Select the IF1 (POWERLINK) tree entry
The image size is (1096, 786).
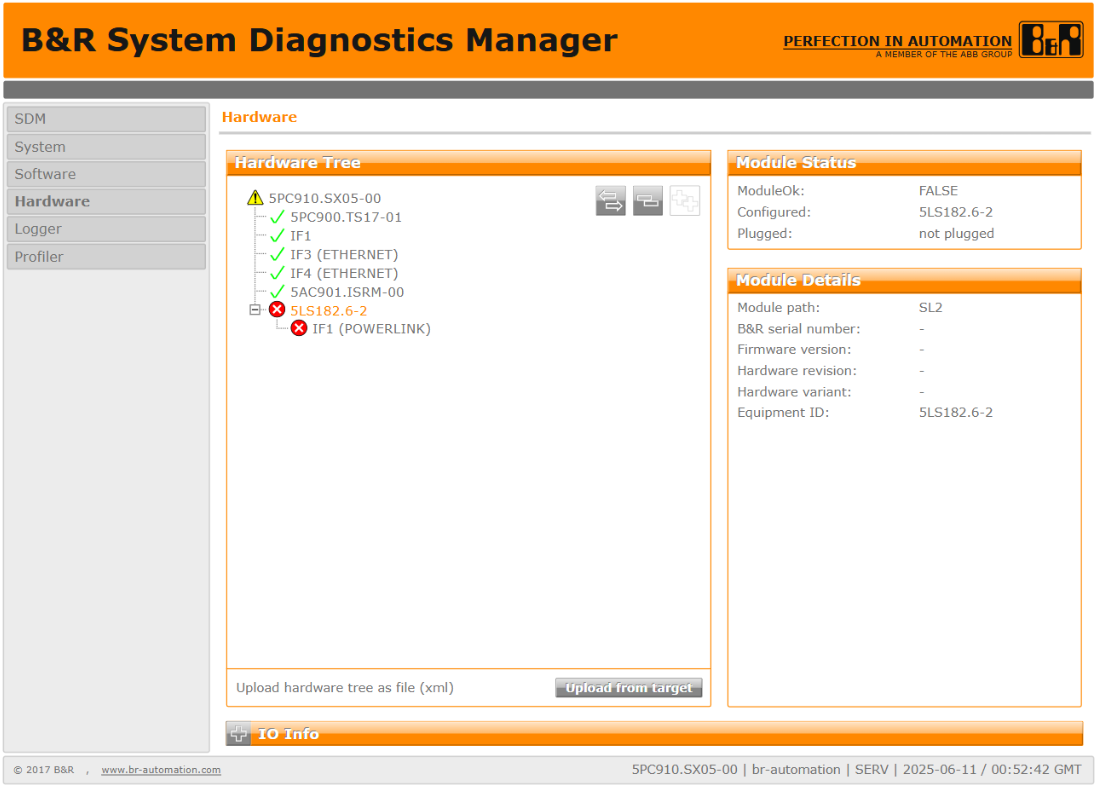coord(371,329)
